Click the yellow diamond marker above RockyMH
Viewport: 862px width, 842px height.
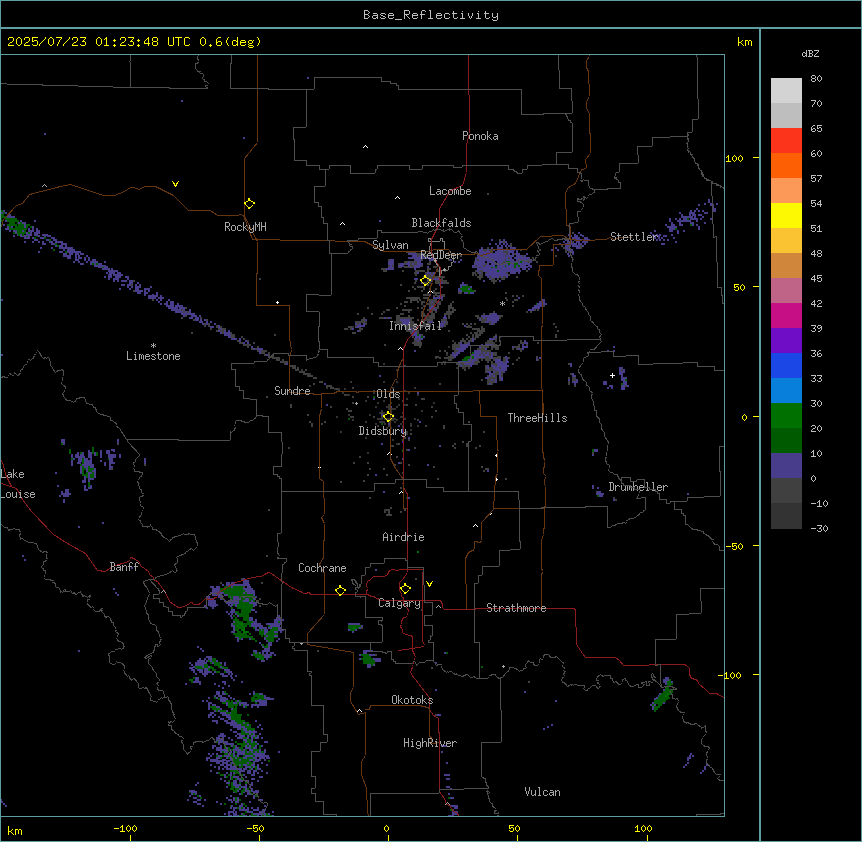250,204
